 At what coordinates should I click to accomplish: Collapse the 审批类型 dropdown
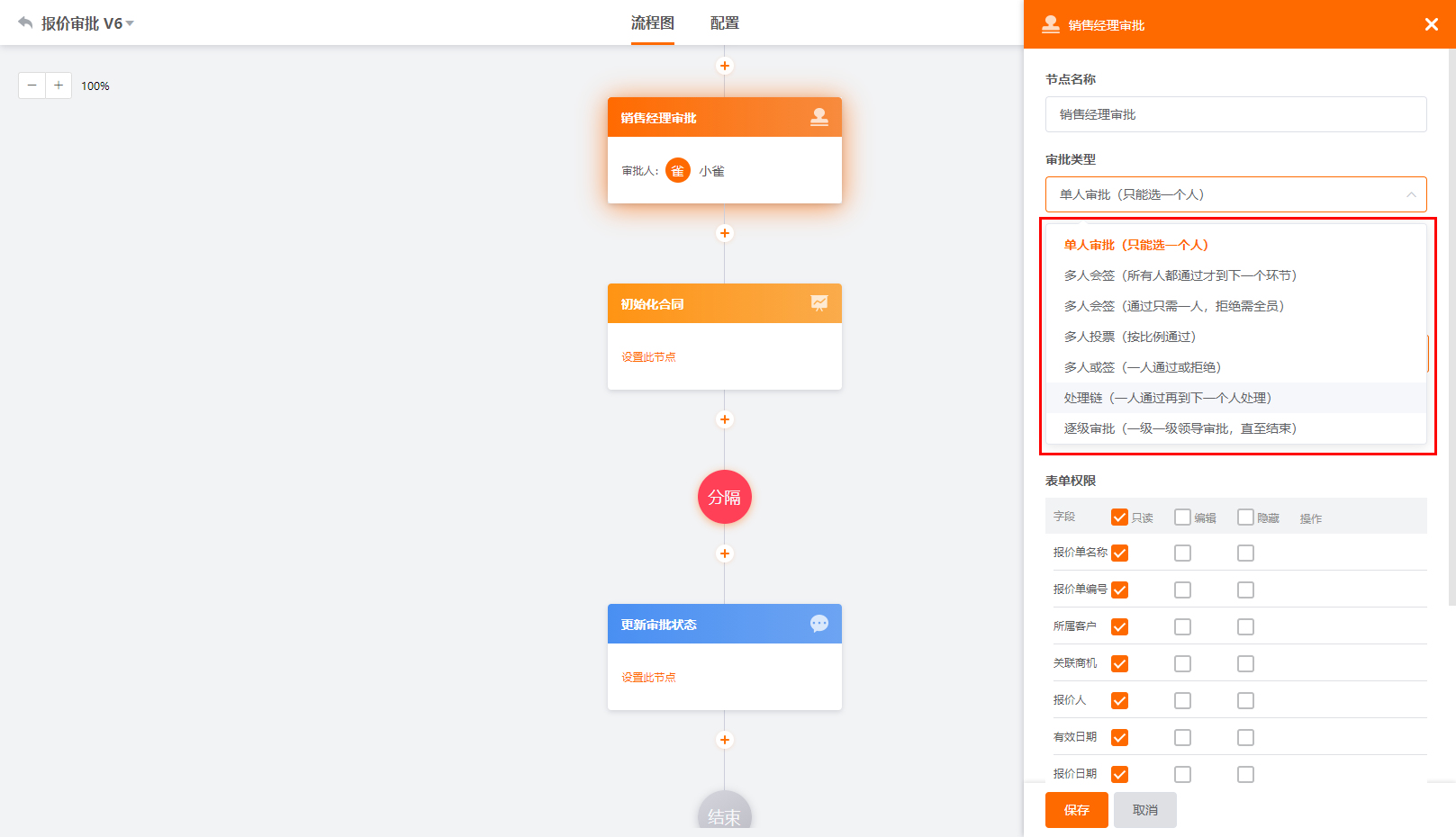(x=1412, y=194)
